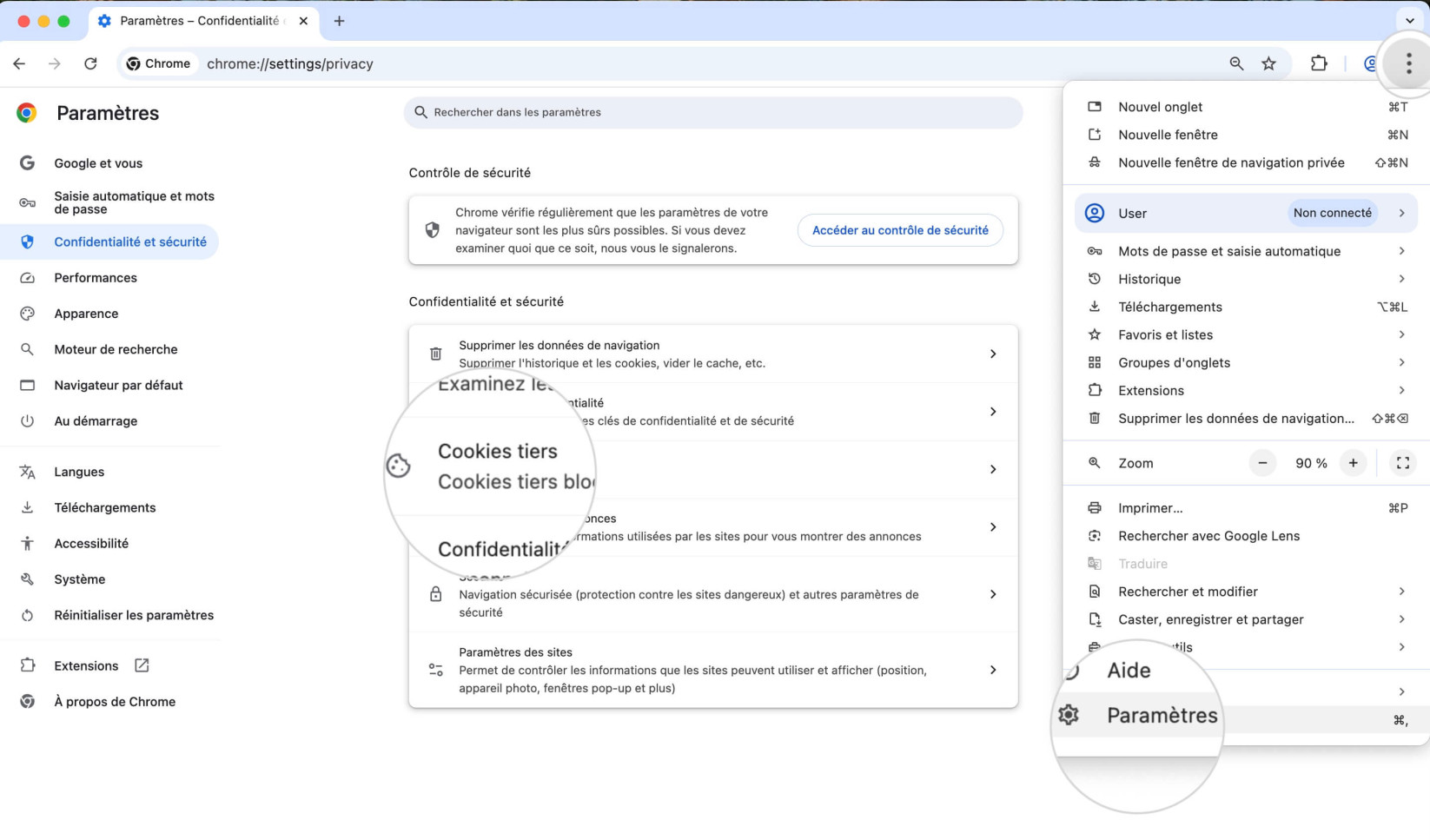Click the chrome://settings/privacy address field

[290, 63]
